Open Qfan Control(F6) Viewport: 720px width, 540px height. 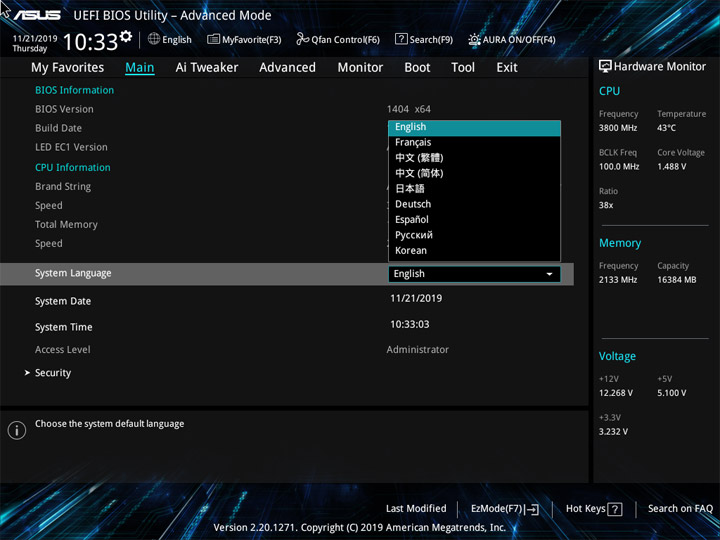pos(338,39)
